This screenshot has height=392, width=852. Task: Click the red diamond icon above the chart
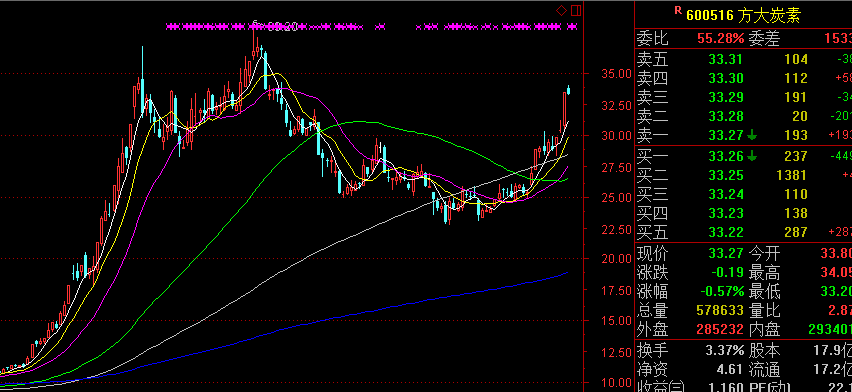click(561, 10)
